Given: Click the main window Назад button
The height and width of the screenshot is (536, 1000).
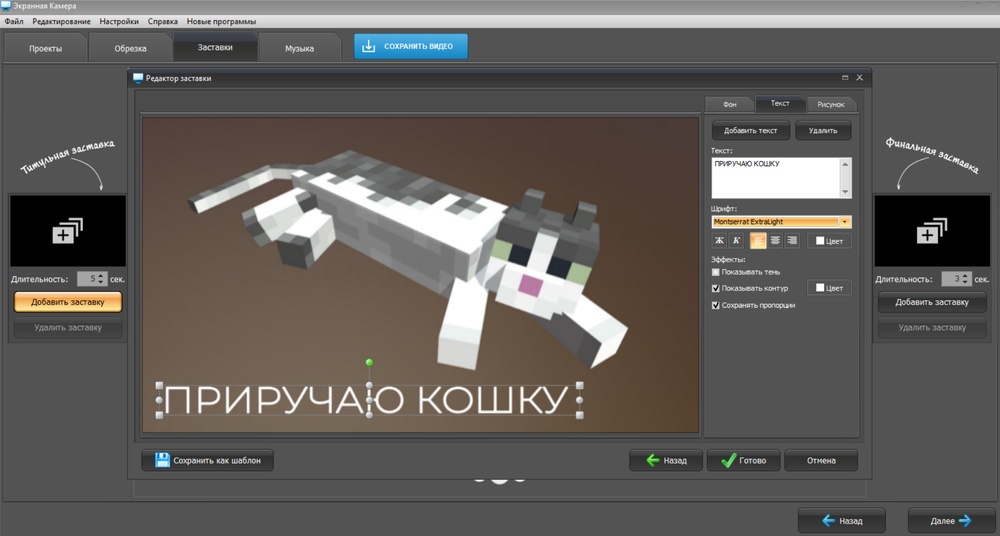Looking at the screenshot, I should [842, 521].
